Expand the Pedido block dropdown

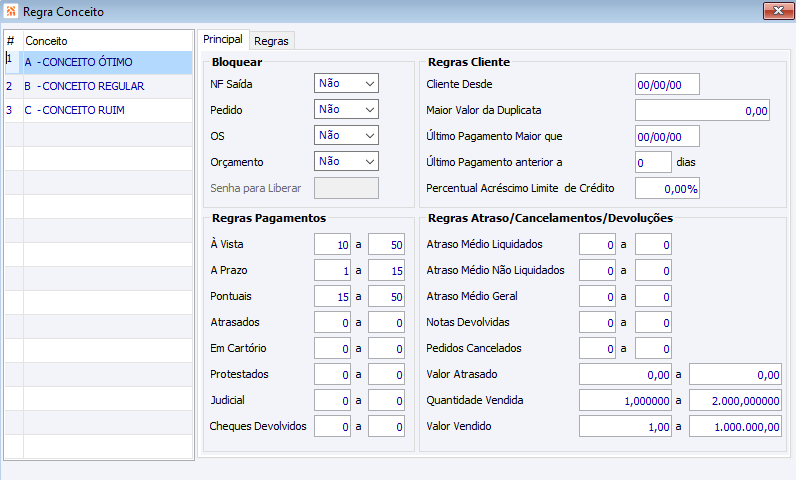[346, 110]
